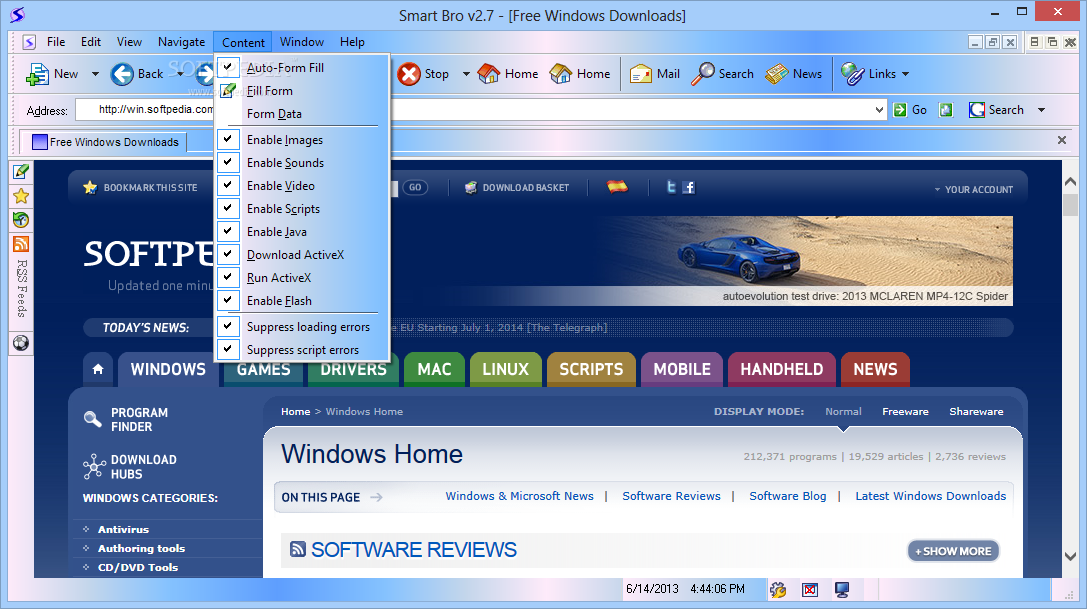
Task: Expand the address Search dropdown arrow
Action: [1041, 110]
